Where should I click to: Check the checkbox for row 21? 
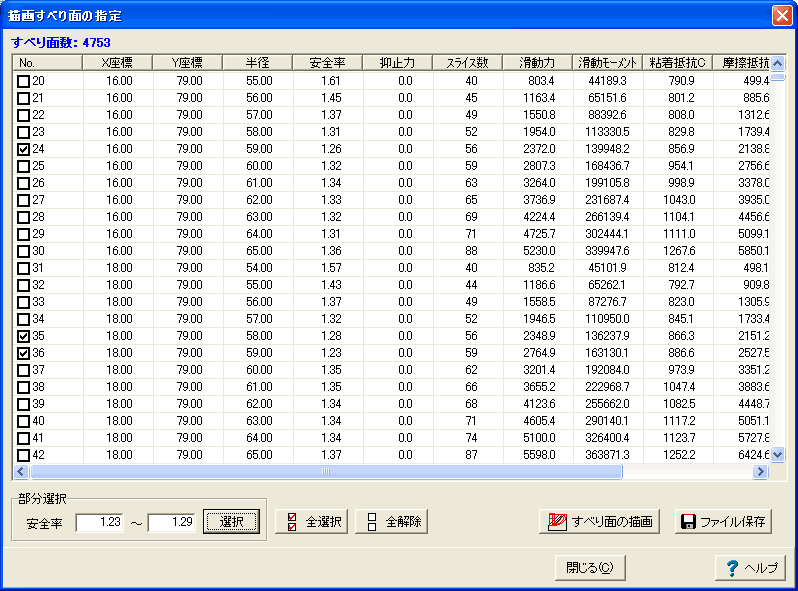[x=23, y=98]
